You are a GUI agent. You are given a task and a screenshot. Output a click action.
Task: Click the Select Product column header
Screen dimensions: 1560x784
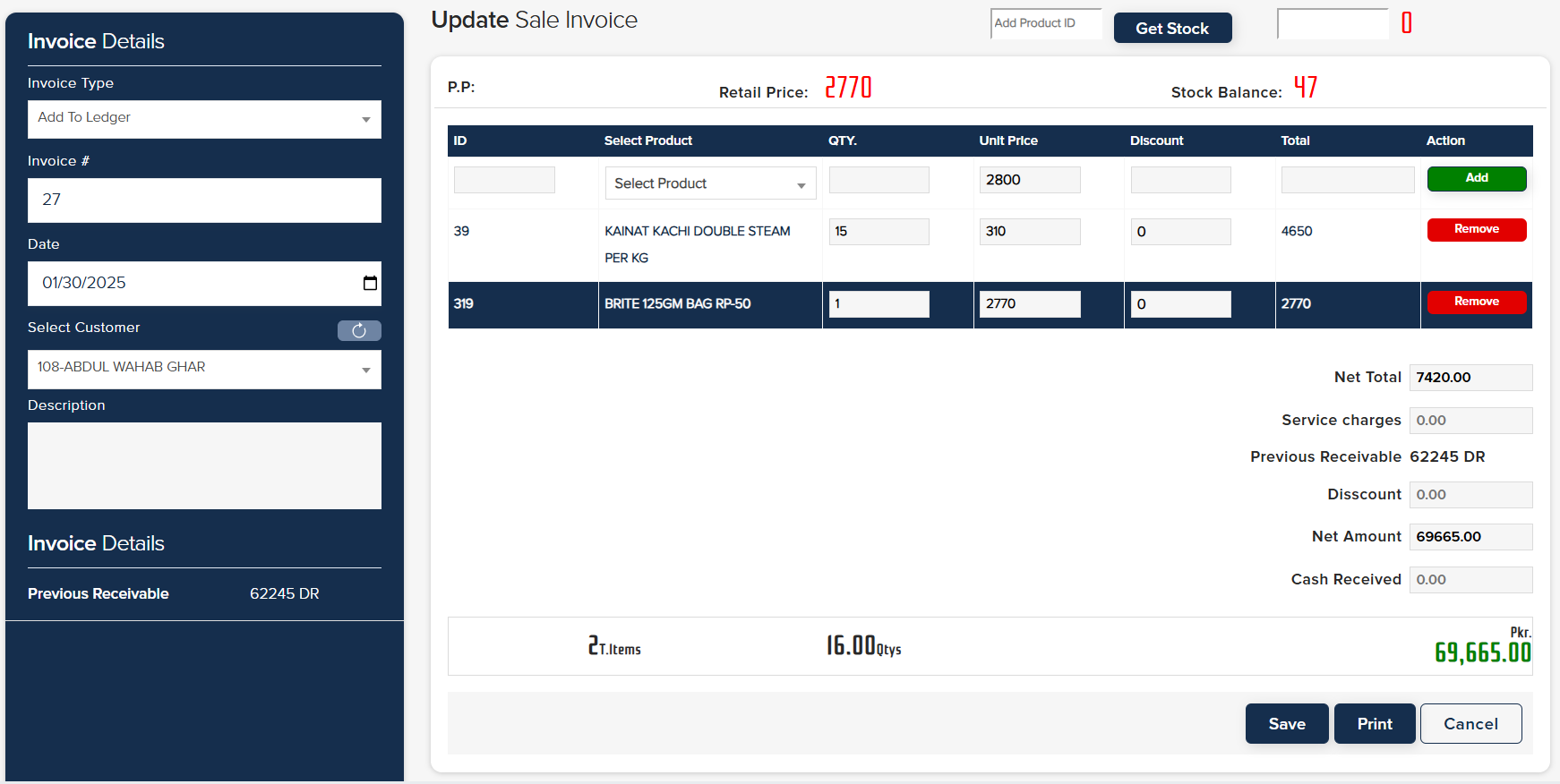tap(648, 141)
